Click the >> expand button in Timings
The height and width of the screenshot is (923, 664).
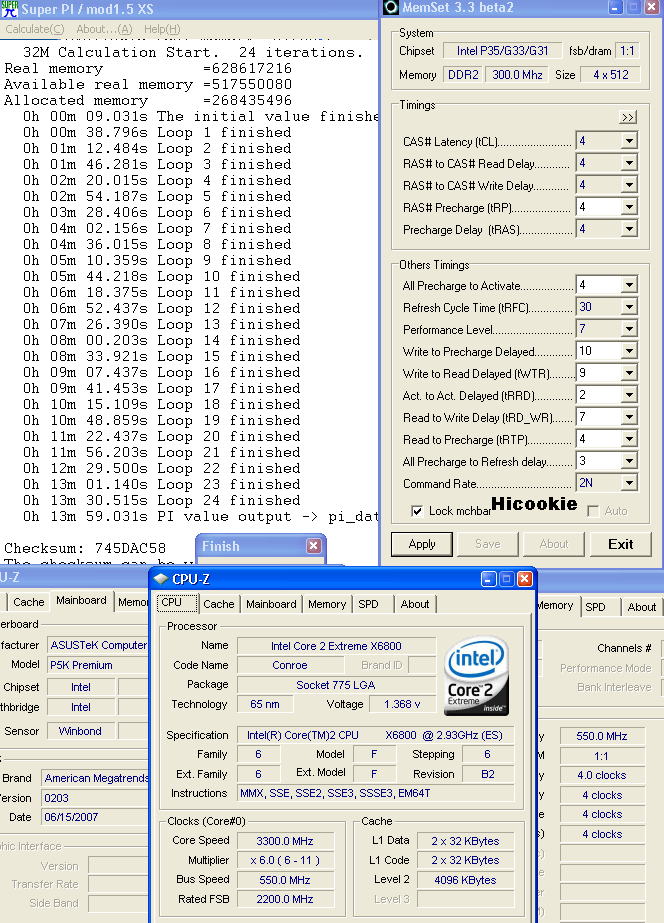coord(628,117)
